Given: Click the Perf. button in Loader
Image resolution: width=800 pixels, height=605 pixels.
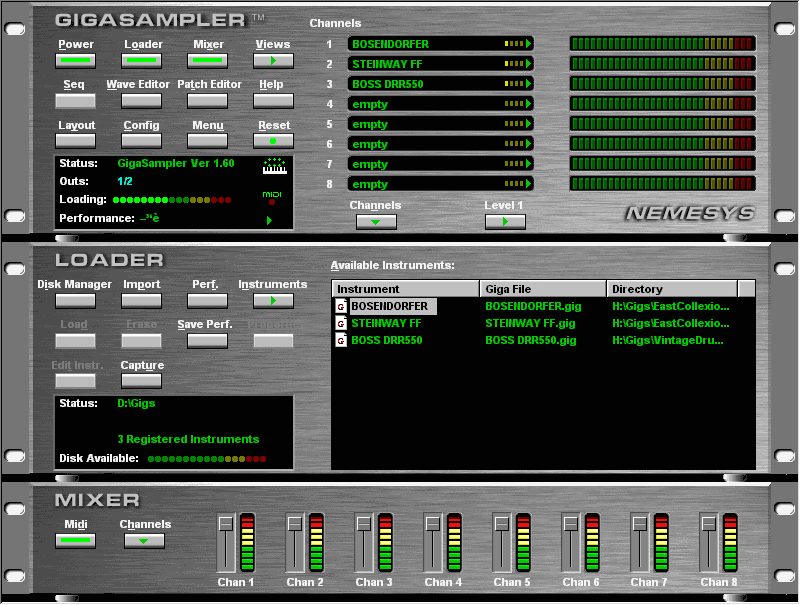Looking at the screenshot, I should pos(207,301).
